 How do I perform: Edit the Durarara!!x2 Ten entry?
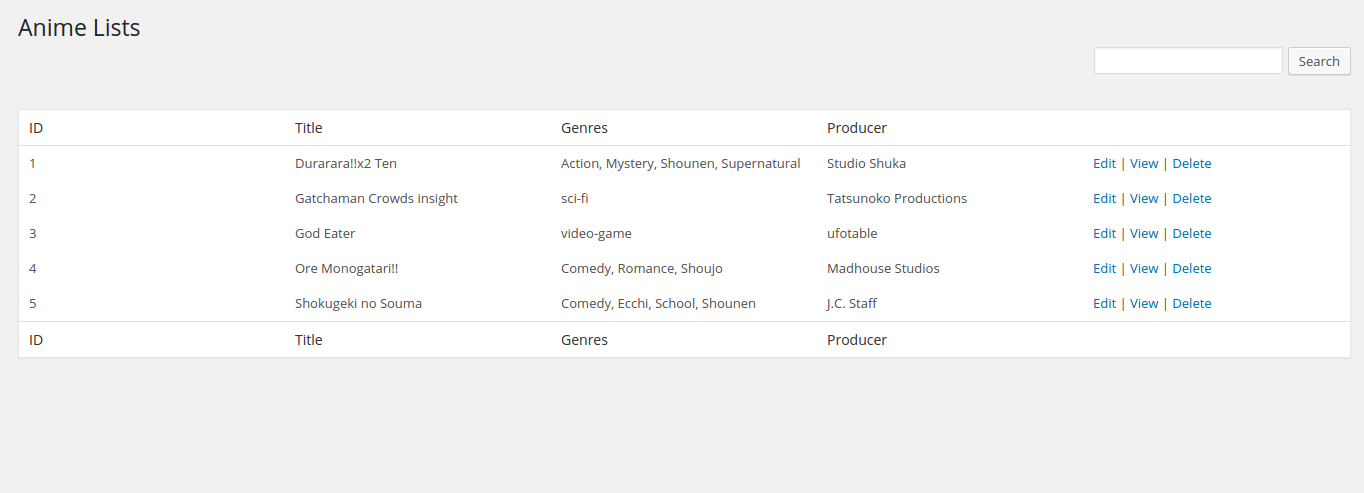coord(1104,164)
